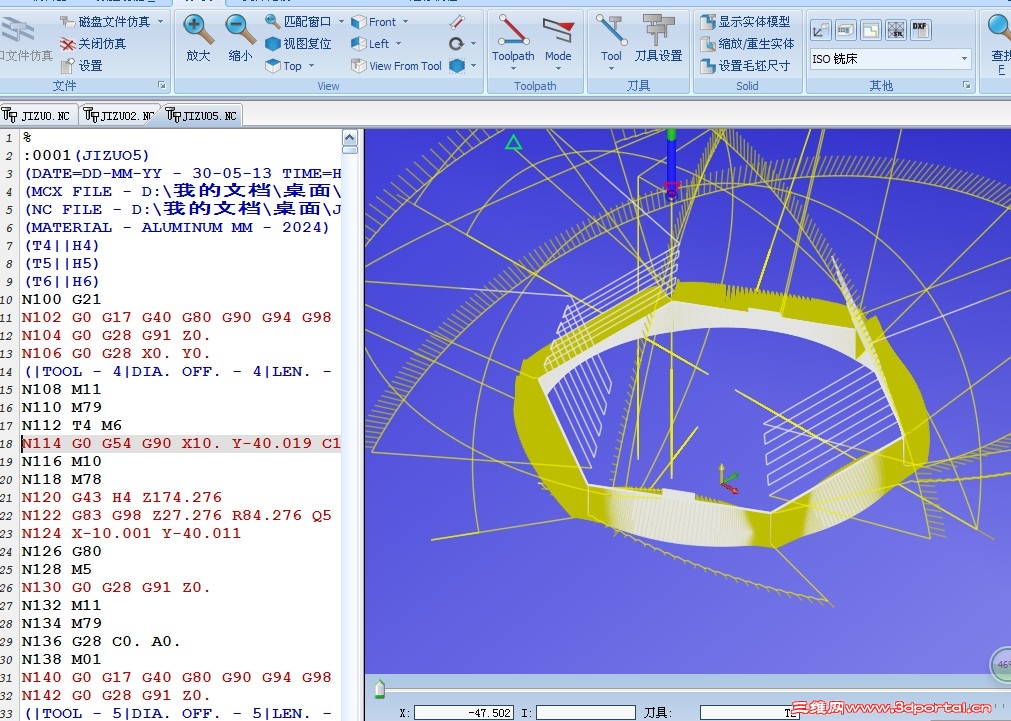Click the N100 G21 line
This screenshot has height=721, width=1011.
(x=61, y=299)
